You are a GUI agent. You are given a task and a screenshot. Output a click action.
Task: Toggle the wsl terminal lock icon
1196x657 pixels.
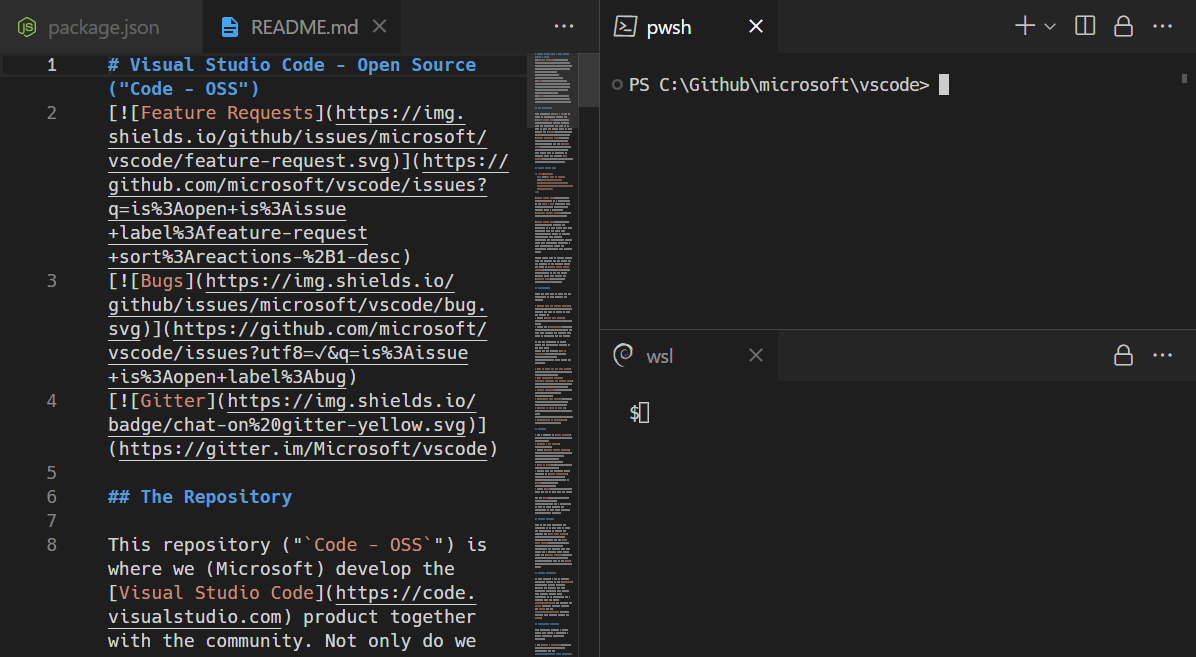tap(1124, 355)
